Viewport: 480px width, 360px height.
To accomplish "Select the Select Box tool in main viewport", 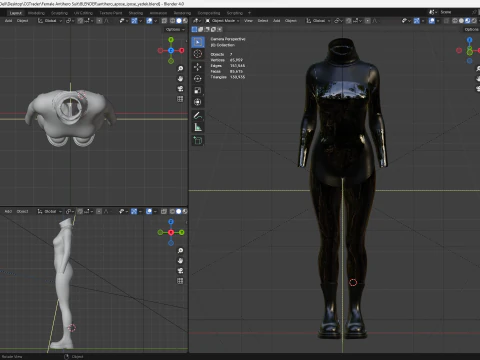I will point(198,42).
